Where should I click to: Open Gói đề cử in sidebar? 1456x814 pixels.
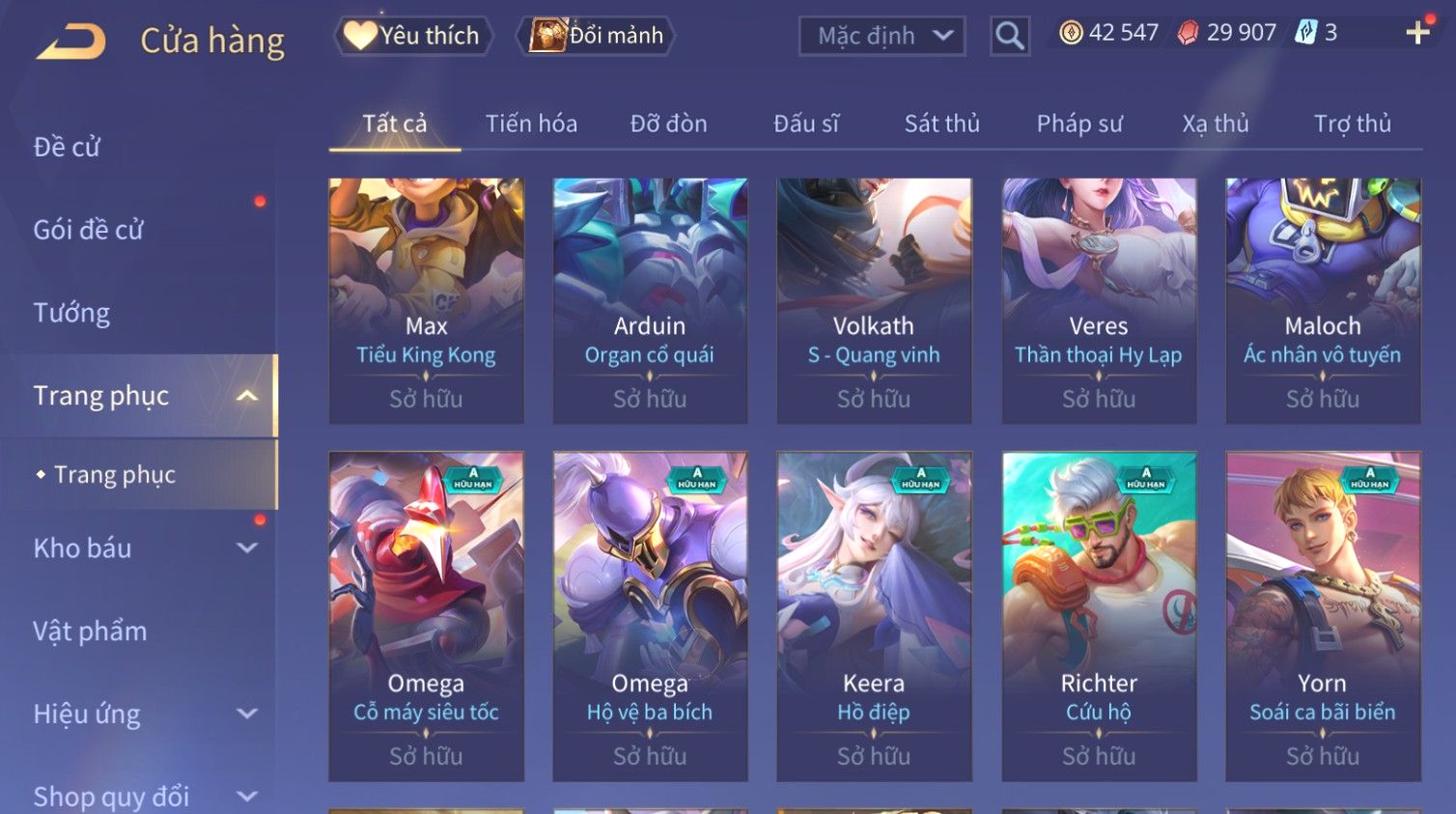[x=88, y=230]
